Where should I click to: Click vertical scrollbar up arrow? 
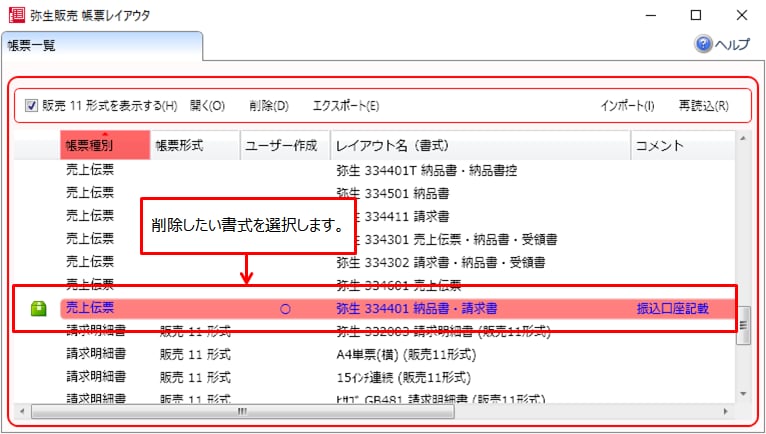(743, 139)
